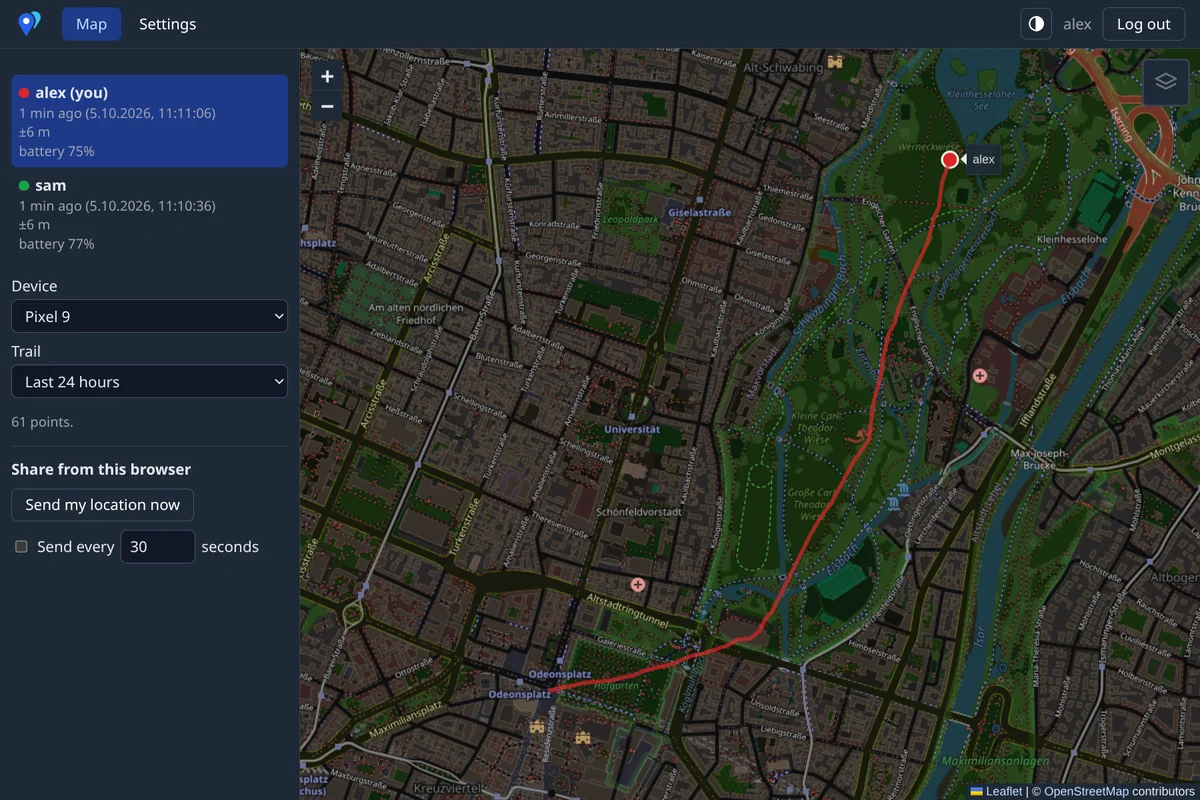The height and width of the screenshot is (800, 1200).
Task: Open the map layers control
Action: click(x=1165, y=82)
